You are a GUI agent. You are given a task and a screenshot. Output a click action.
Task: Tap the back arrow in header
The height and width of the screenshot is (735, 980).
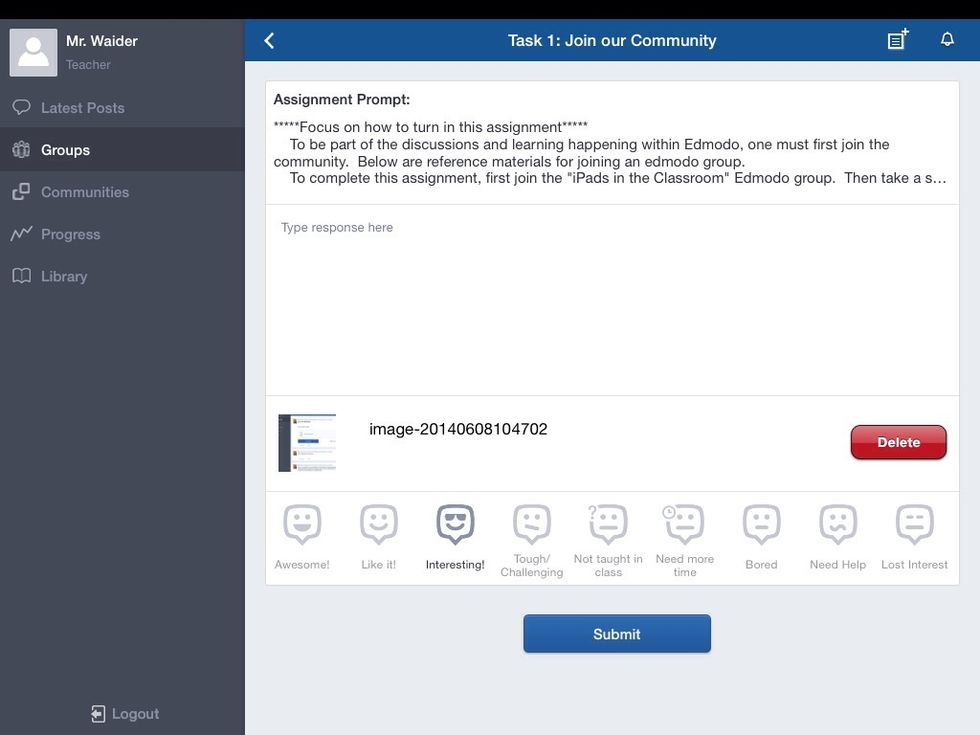pyautogui.click(x=269, y=41)
